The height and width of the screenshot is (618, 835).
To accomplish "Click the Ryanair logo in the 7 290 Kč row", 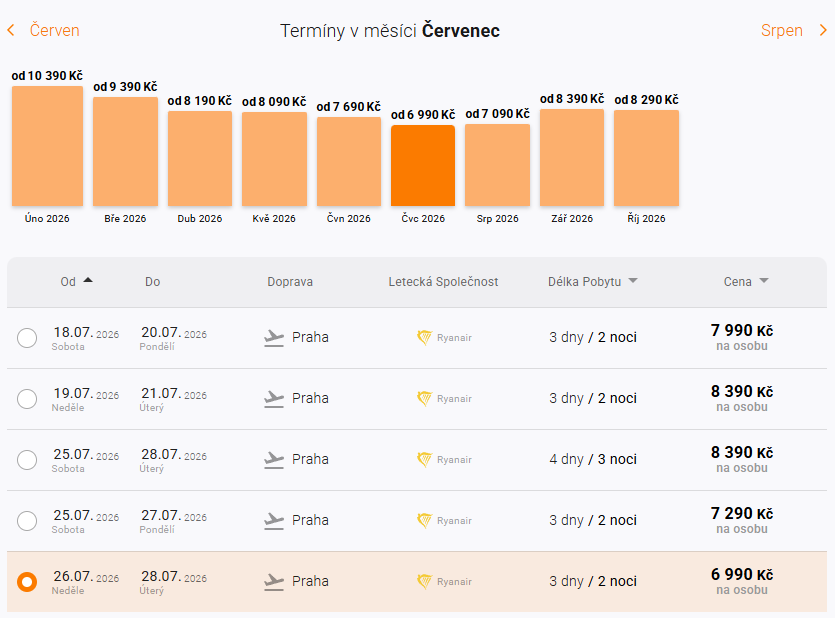I will click(424, 521).
